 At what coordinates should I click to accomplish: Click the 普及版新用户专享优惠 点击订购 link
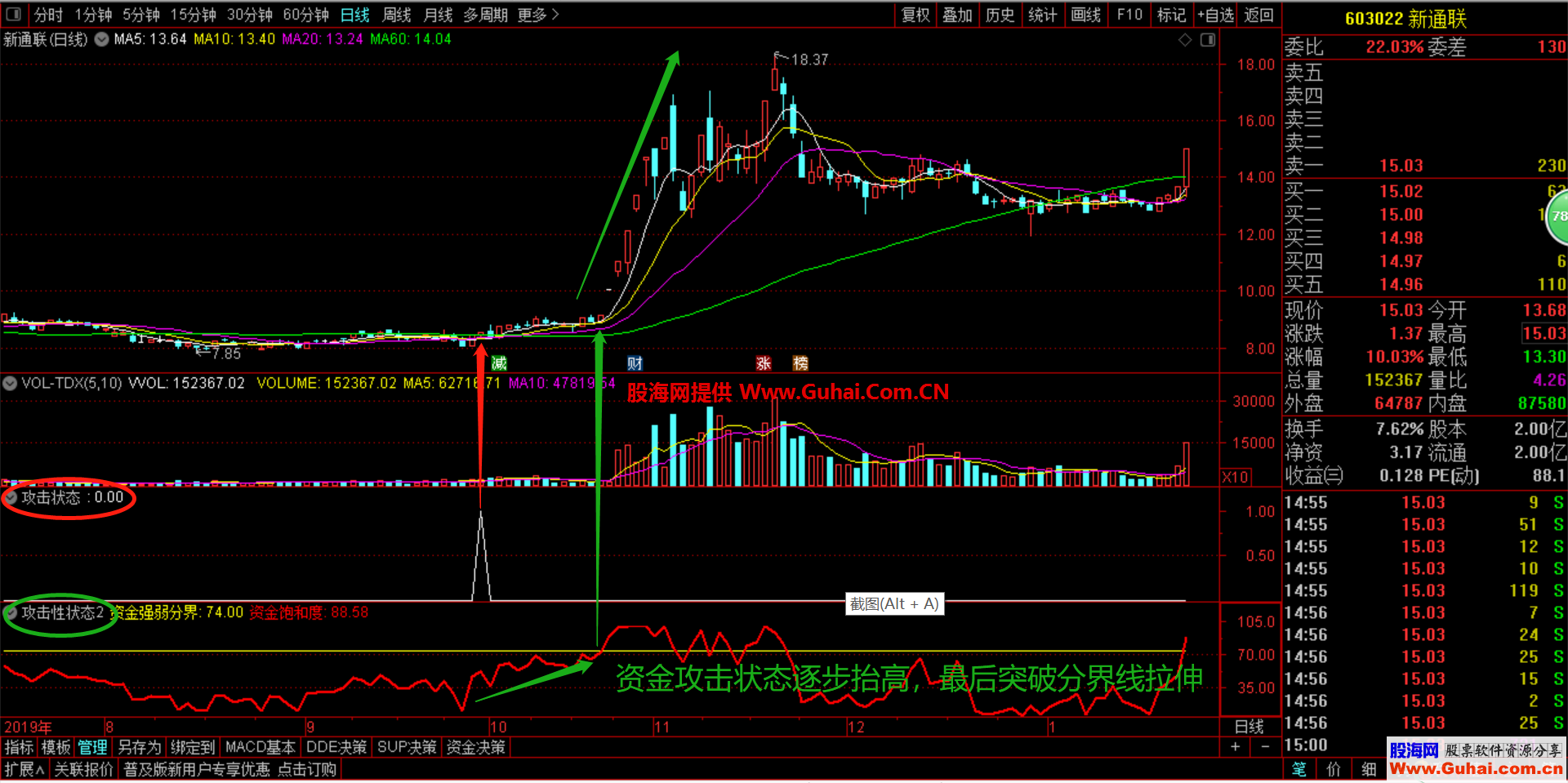pyautogui.click(x=229, y=769)
